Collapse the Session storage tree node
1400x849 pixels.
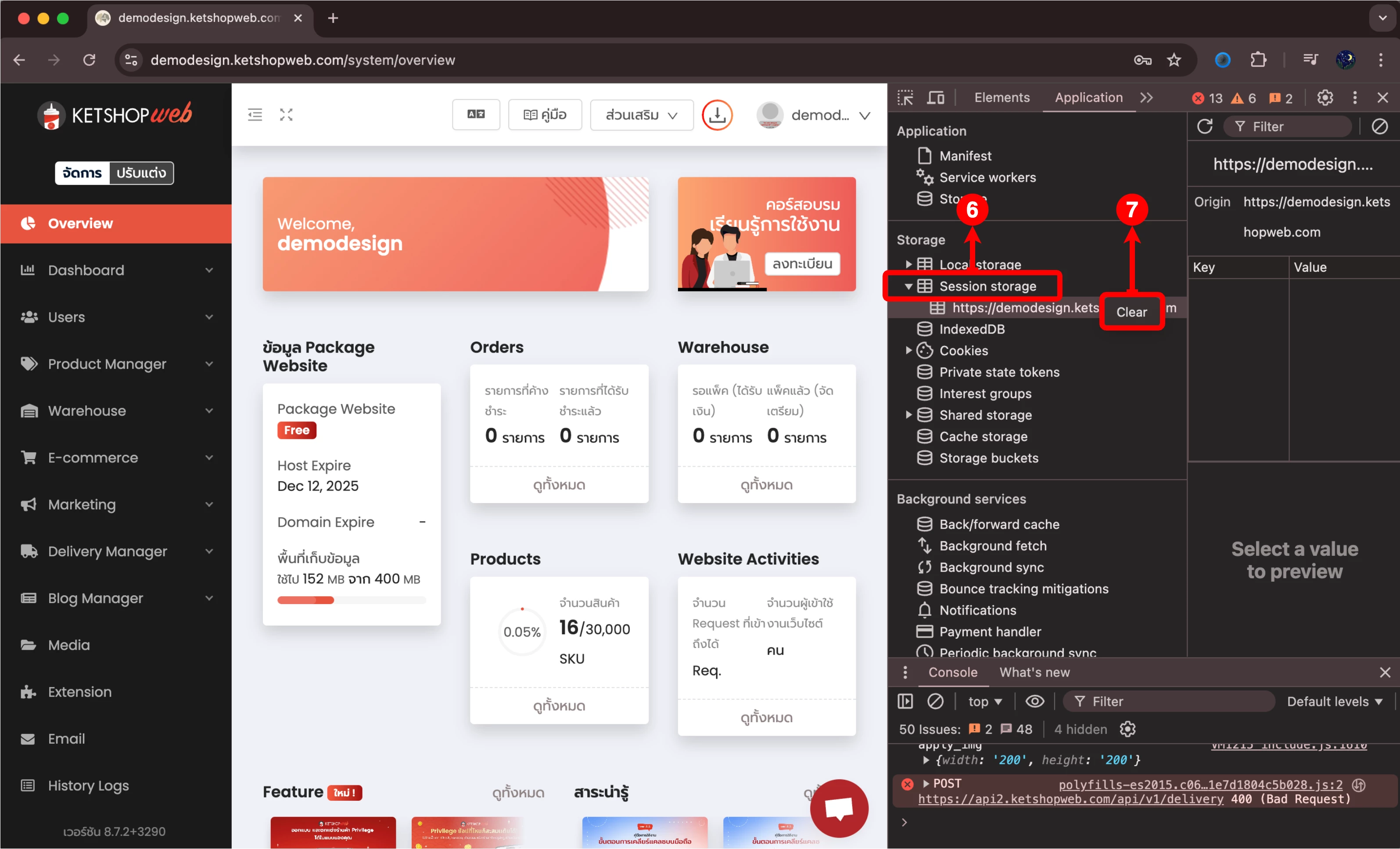click(908, 286)
